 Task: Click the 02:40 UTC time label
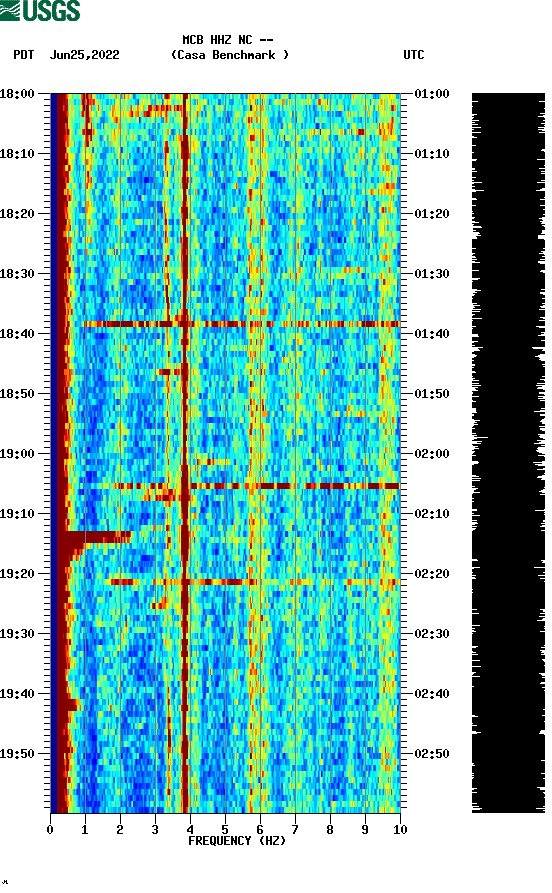tap(432, 694)
